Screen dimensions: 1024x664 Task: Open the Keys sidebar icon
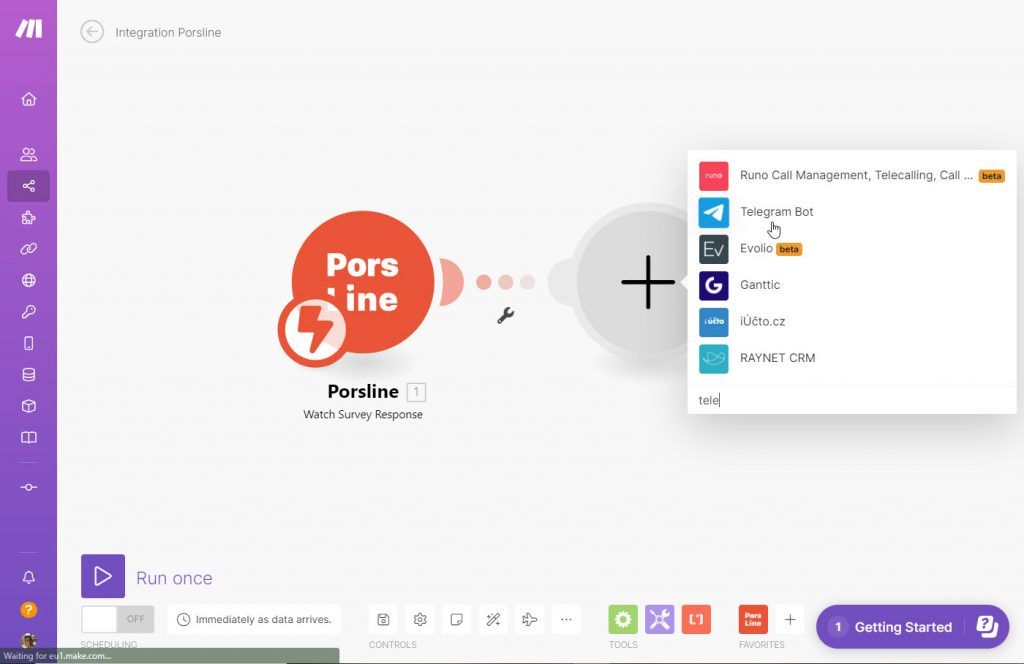click(x=29, y=311)
